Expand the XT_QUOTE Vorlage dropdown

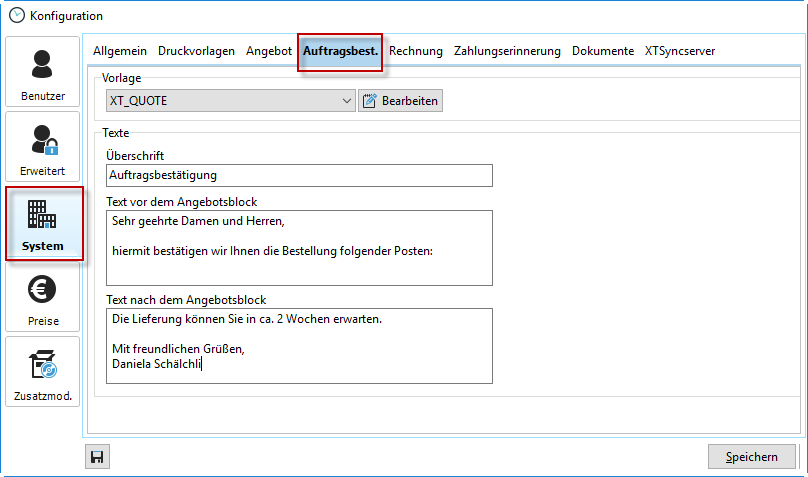(347, 100)
